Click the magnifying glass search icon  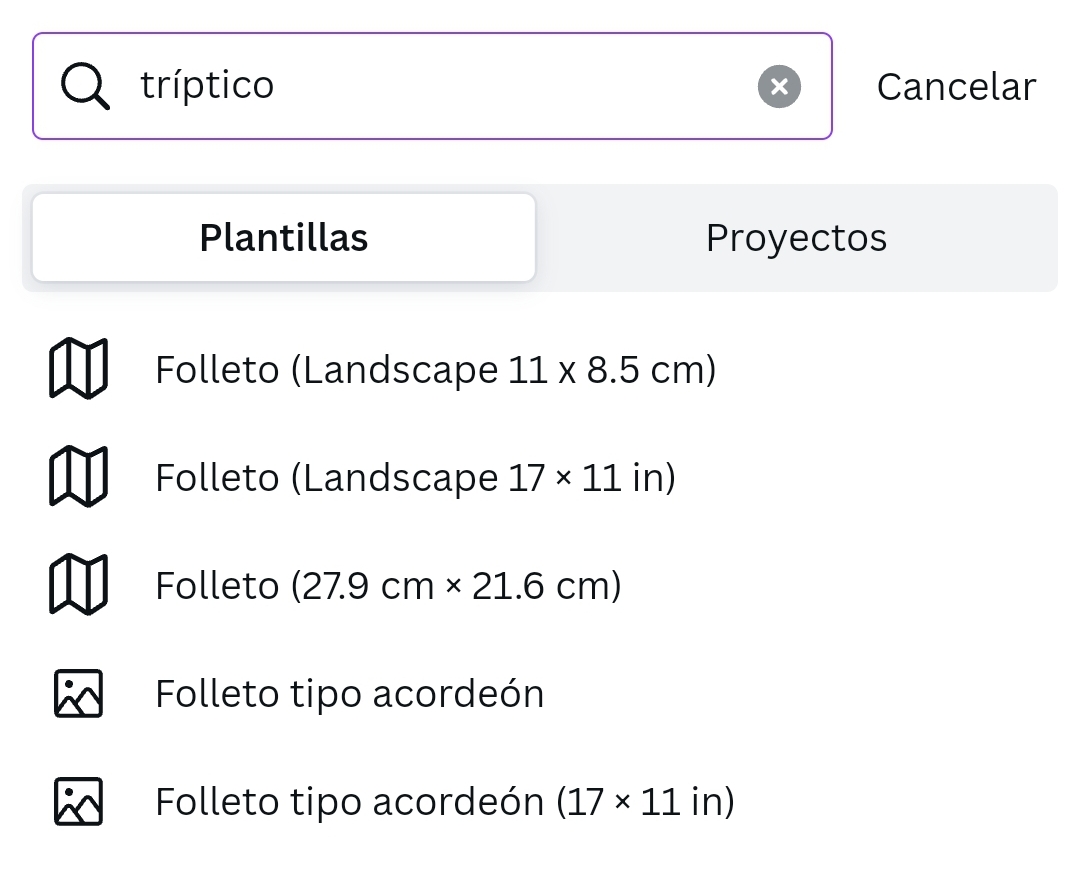85,86
